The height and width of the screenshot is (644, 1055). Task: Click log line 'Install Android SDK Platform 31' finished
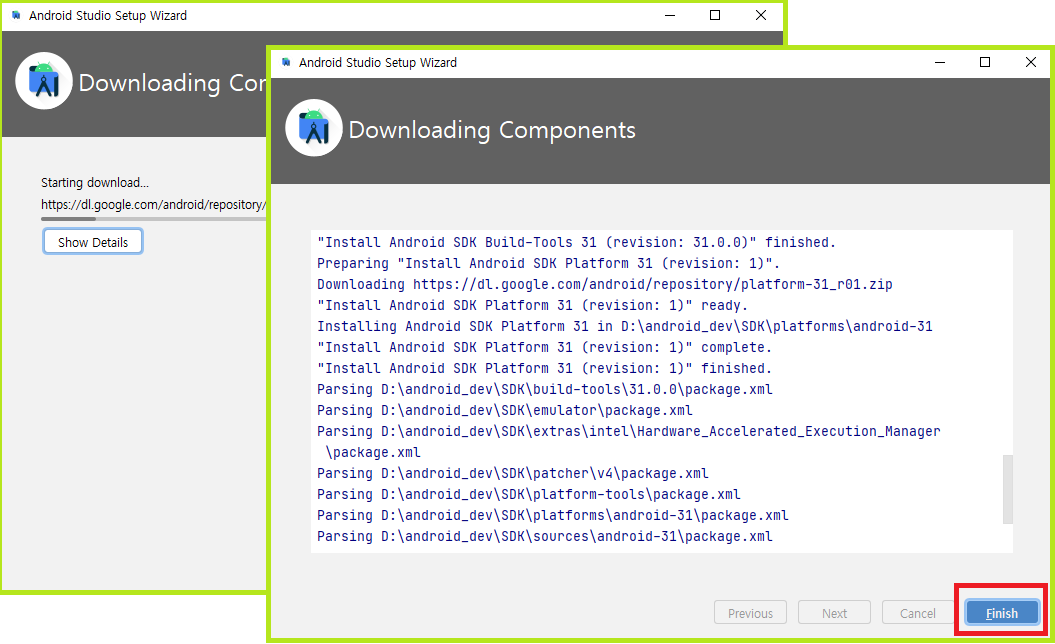(x=544, y=368)
